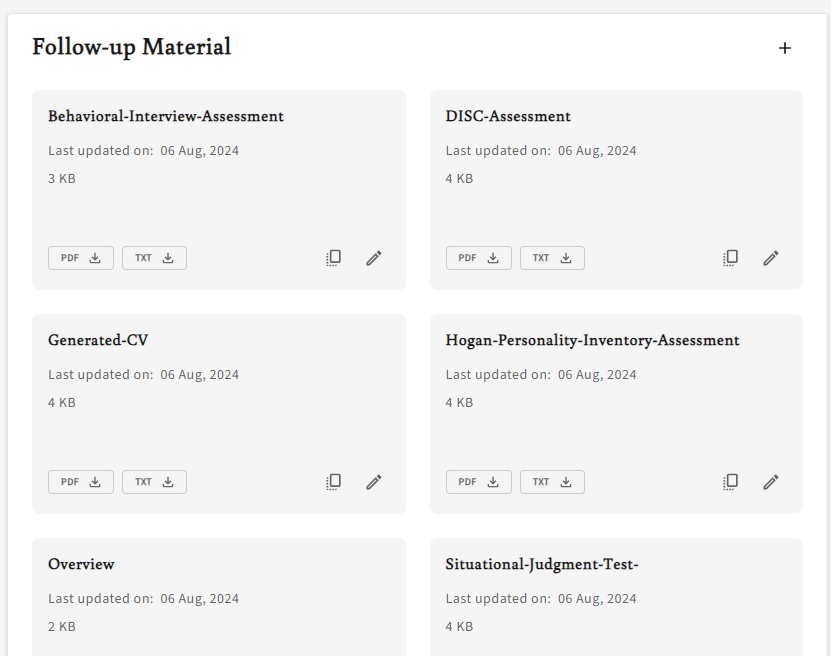The width and height of the screenshot is (831, 656).
Task: Open the Overview document card
Action: (x=81, y=564)
